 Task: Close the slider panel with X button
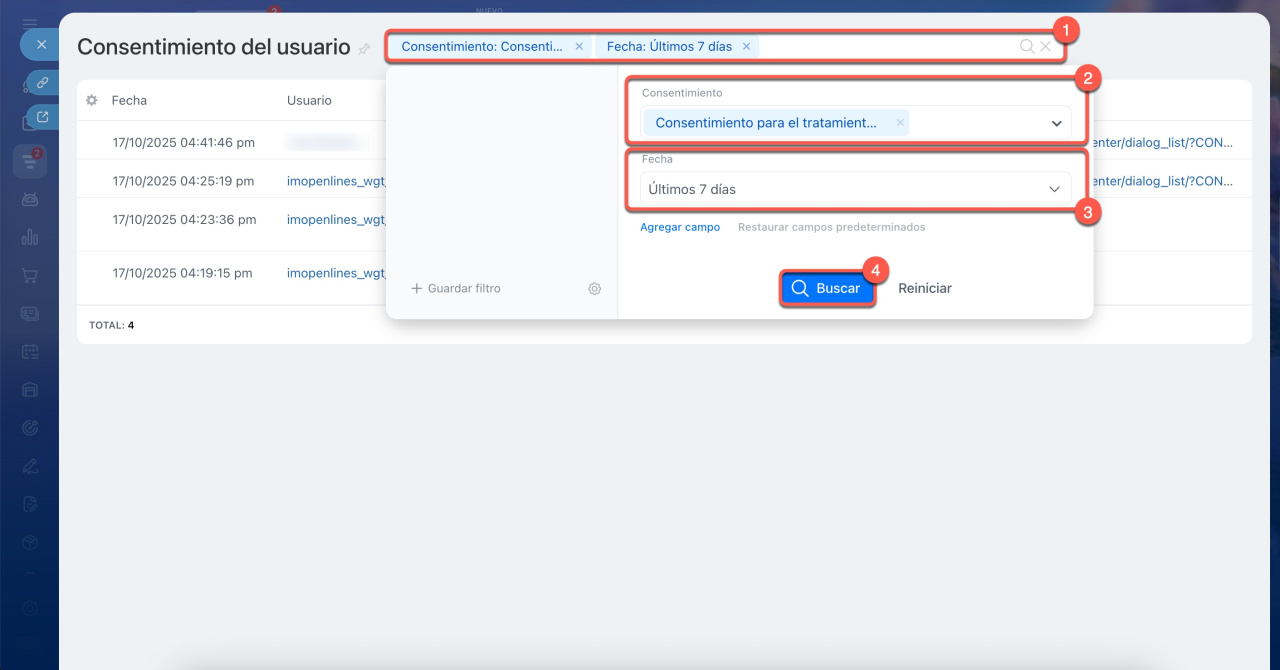pos(41,45)
